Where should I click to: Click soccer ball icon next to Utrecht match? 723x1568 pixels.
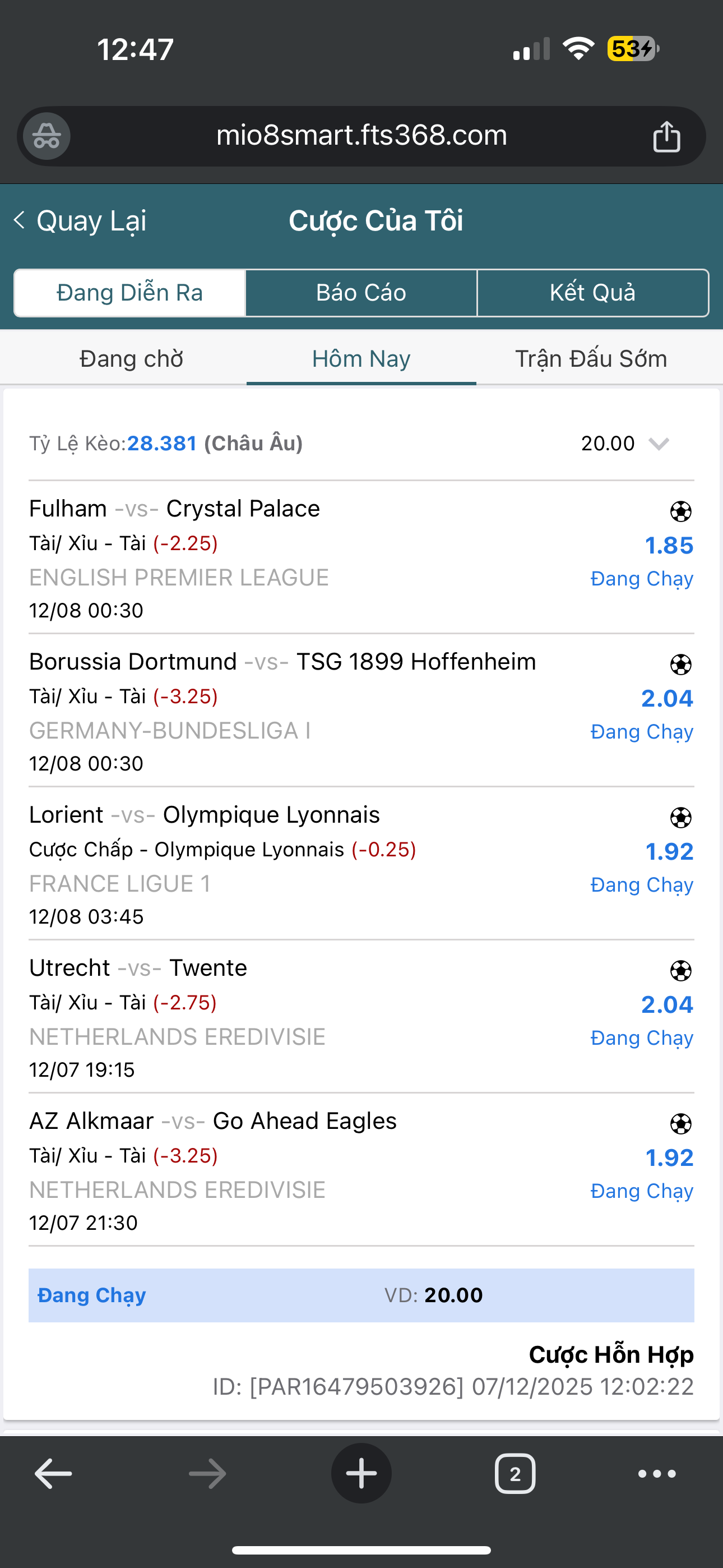click(x=680, y=971)
